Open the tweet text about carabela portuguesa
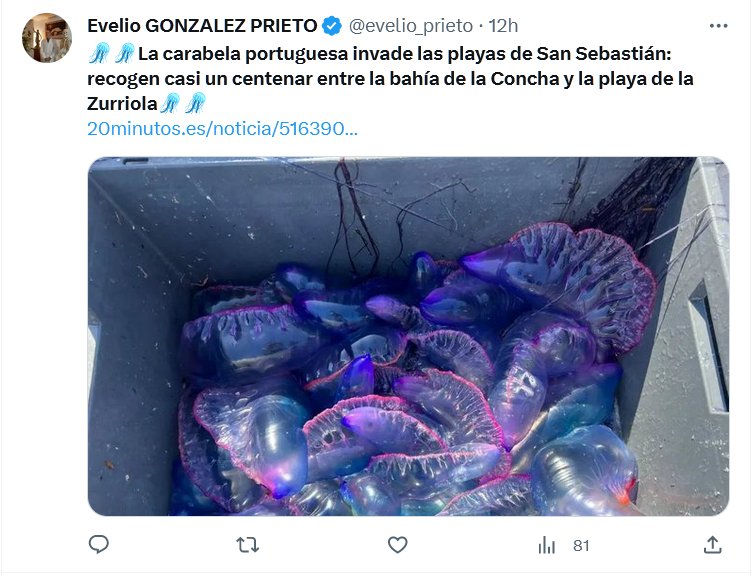Viewport: 756px width, 576px height. [391, 79]
